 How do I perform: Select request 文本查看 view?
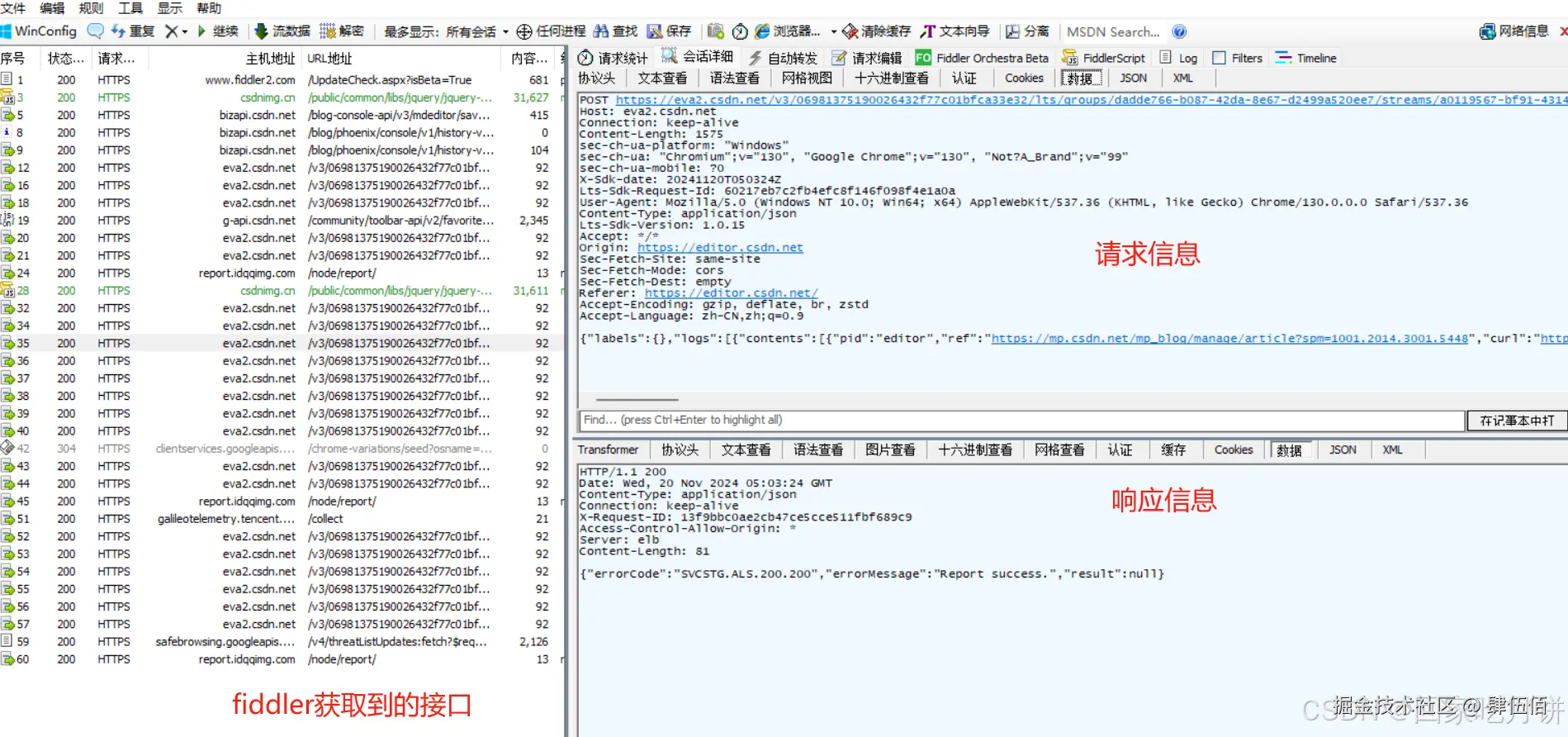(x=662, y=78)
